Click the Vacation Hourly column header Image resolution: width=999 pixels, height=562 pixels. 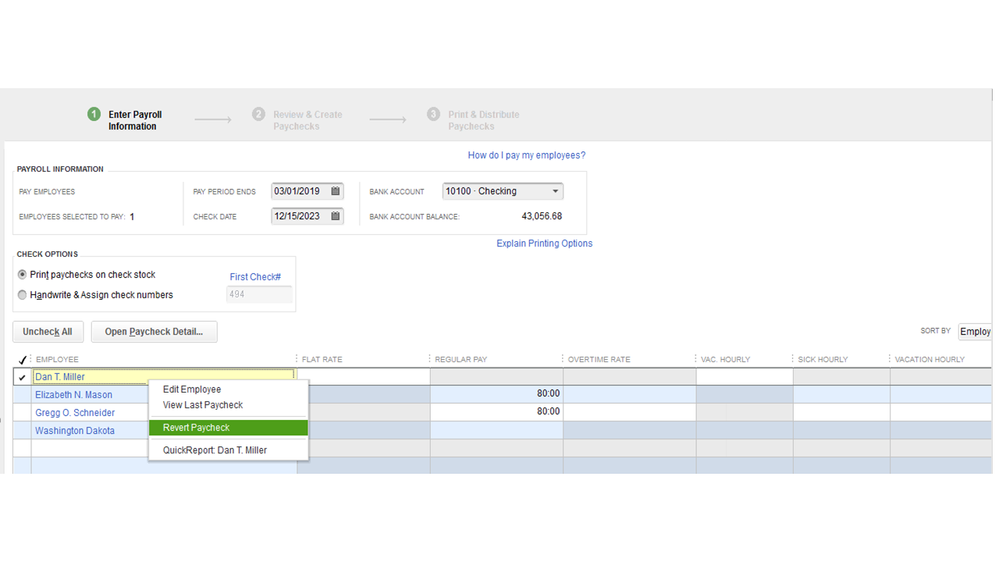tap(930, 359)
